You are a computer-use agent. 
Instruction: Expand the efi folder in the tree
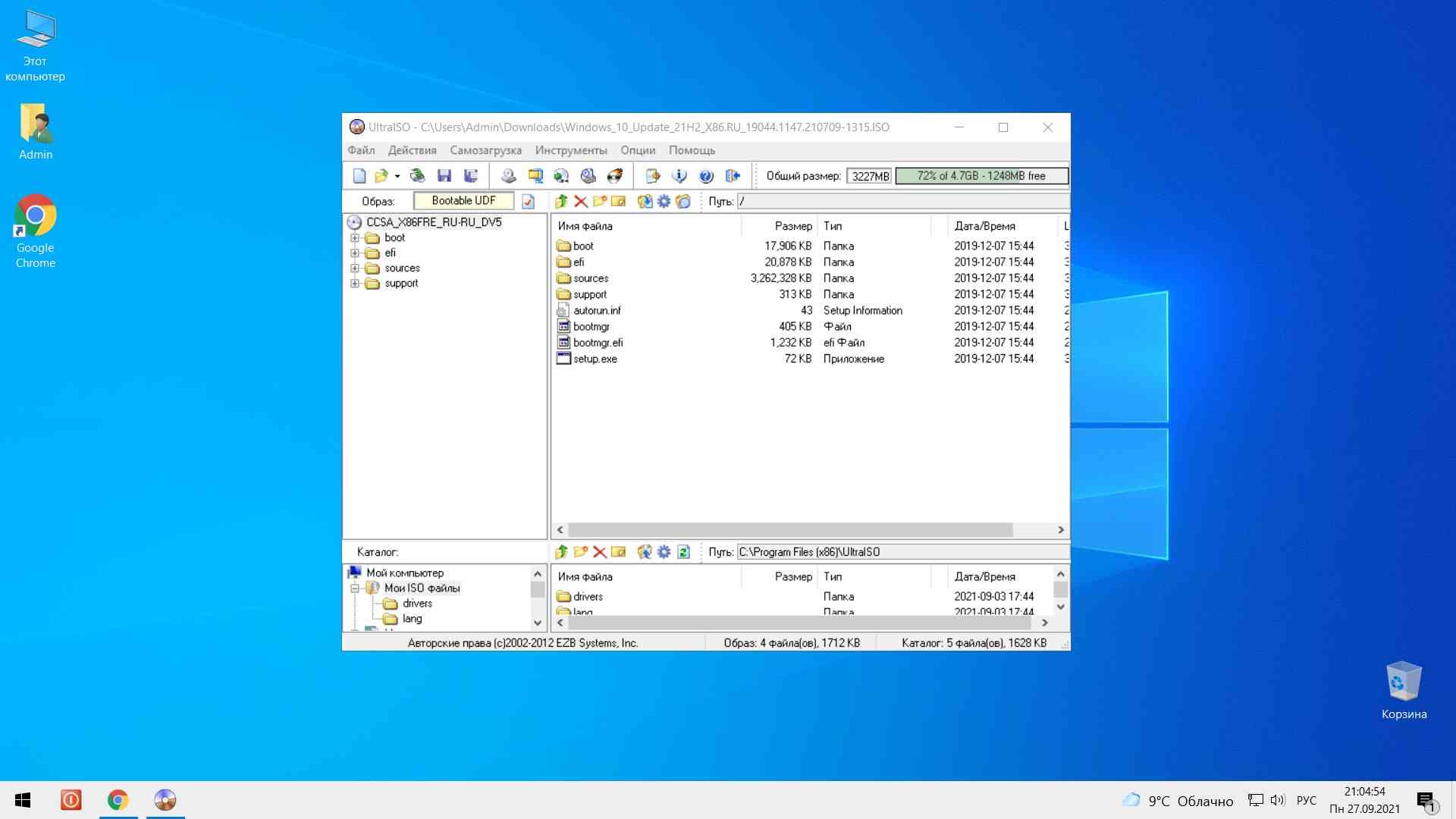point(355,253)
